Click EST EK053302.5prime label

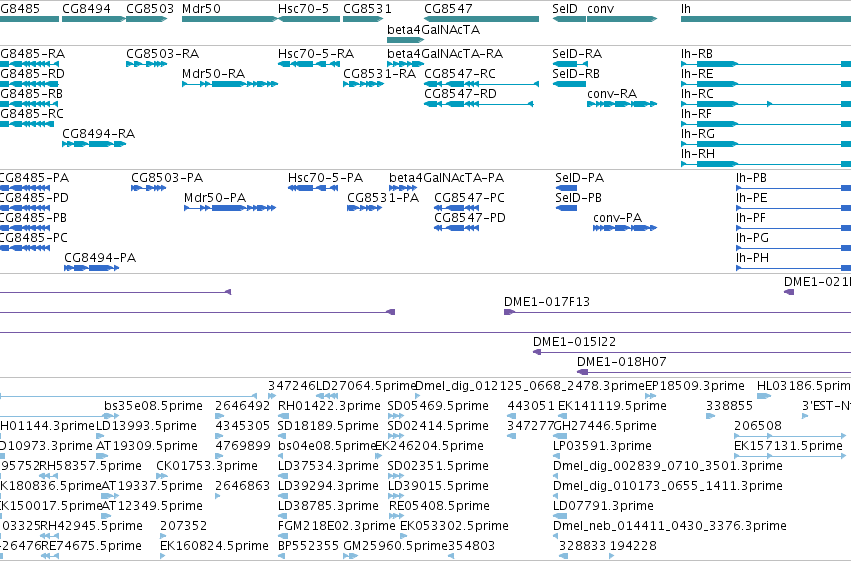click(454, 526)
